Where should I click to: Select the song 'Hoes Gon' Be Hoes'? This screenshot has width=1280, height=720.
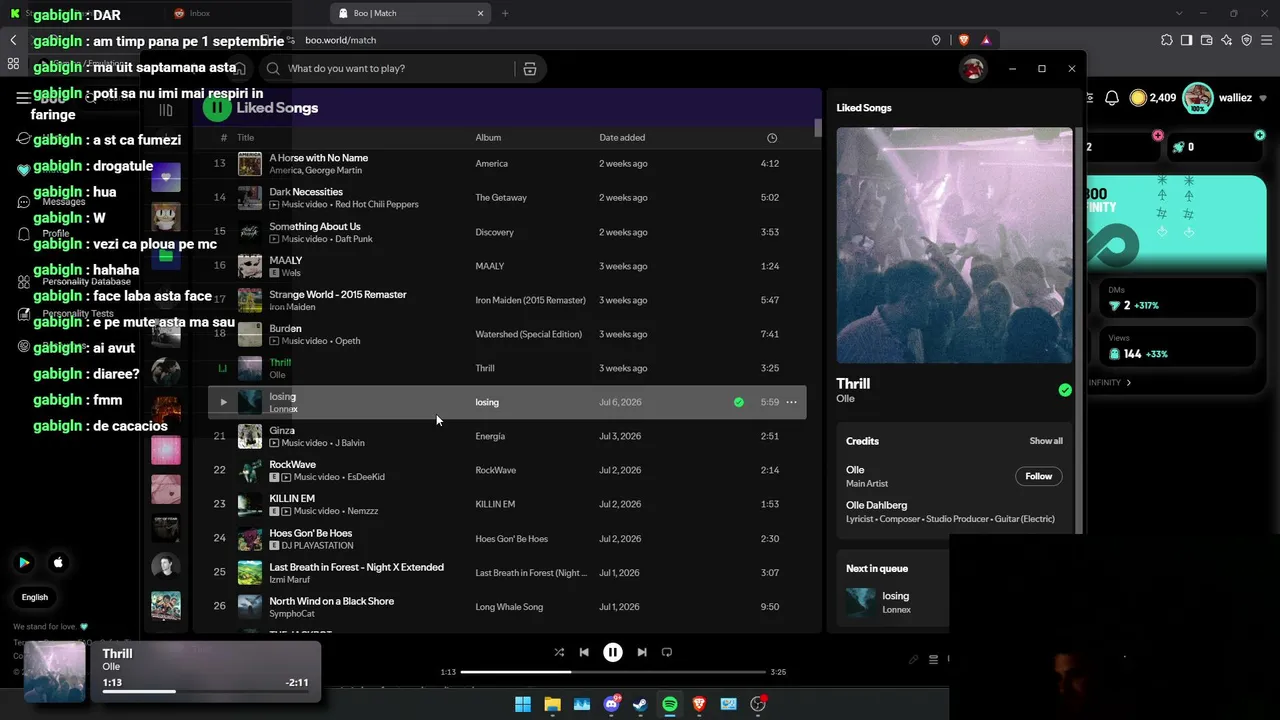click(x=311, y=533)
